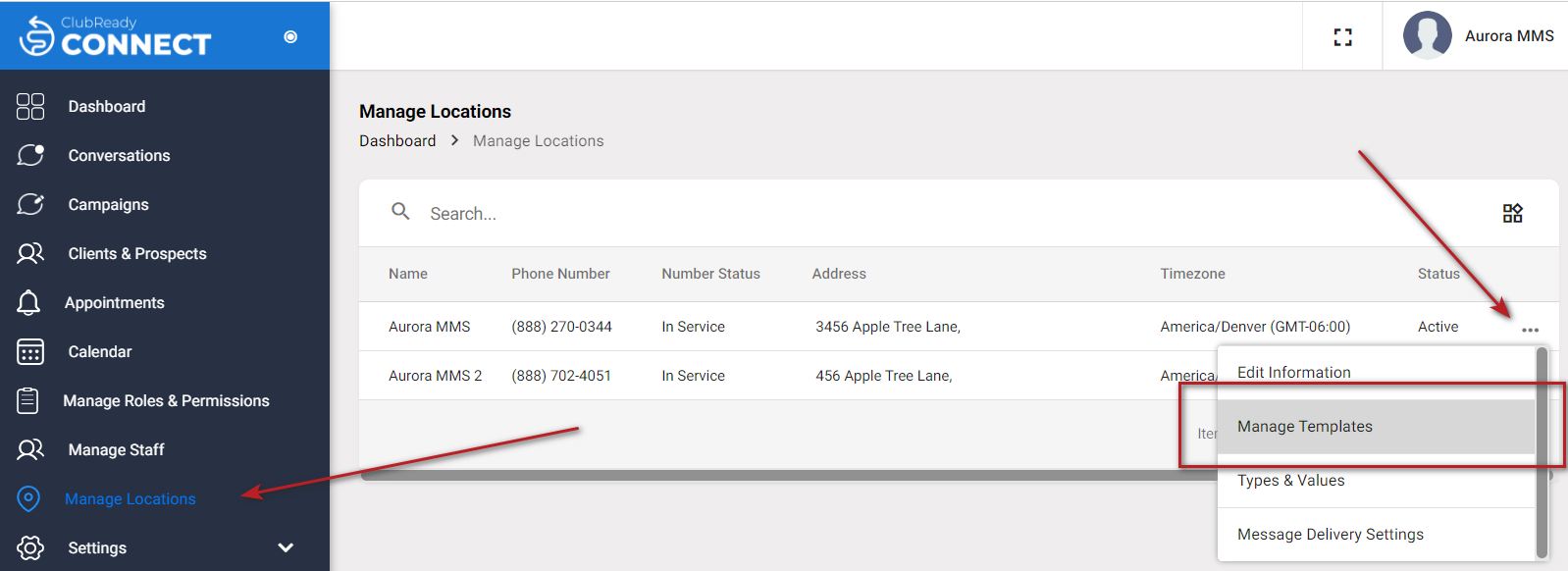Click the Campaigns icon in sidebar
The width and height of the screenshot is (1568, 571).
[30, 204]
